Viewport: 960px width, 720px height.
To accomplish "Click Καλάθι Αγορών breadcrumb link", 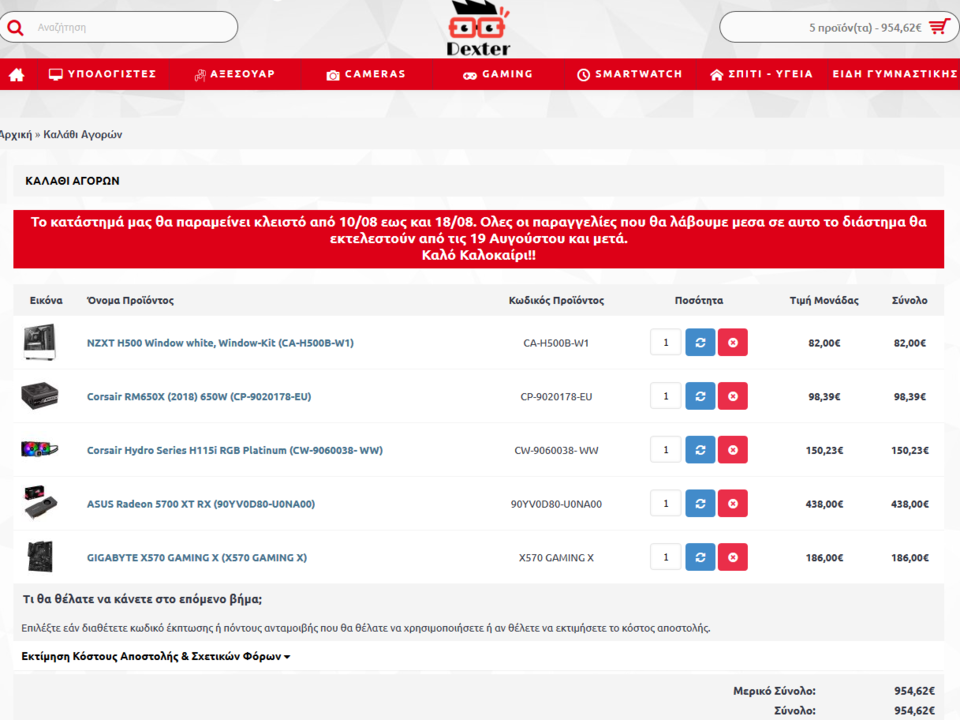I will (x=83, y=134).
